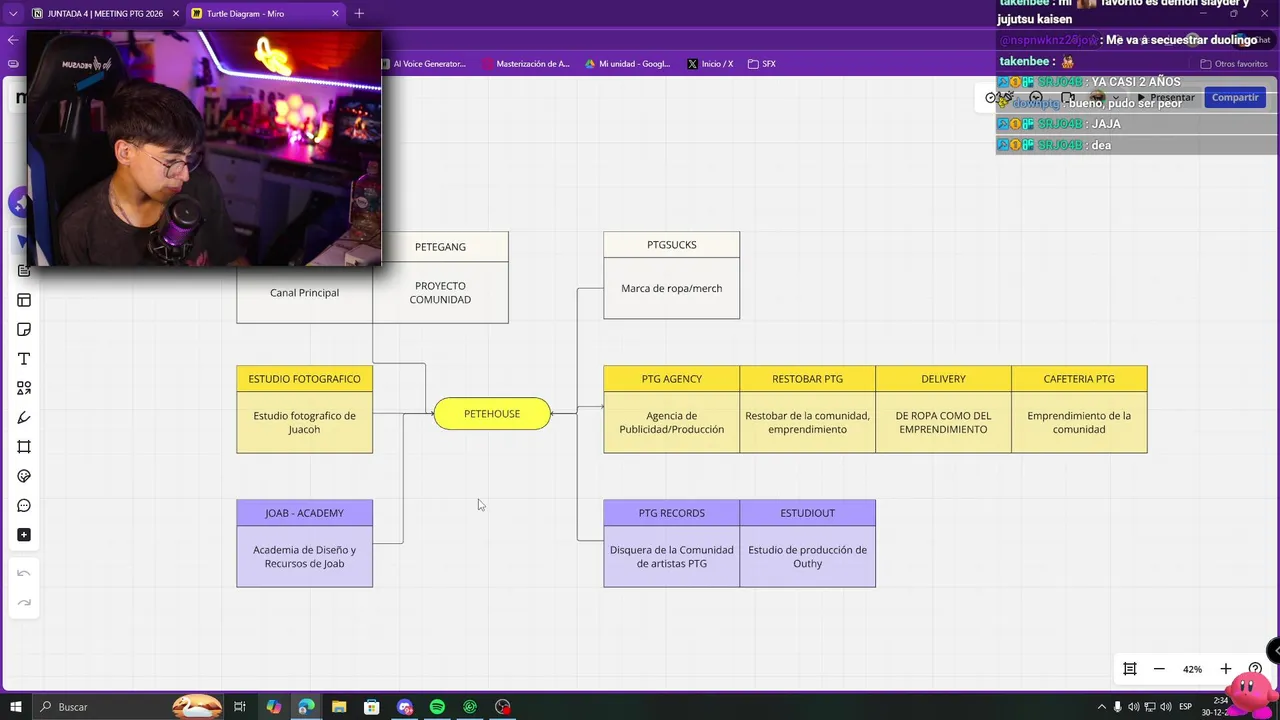This screenshot has width=1280, height=720.
Task: Select the Sticky note tool
Action: (x=24, y=329)
